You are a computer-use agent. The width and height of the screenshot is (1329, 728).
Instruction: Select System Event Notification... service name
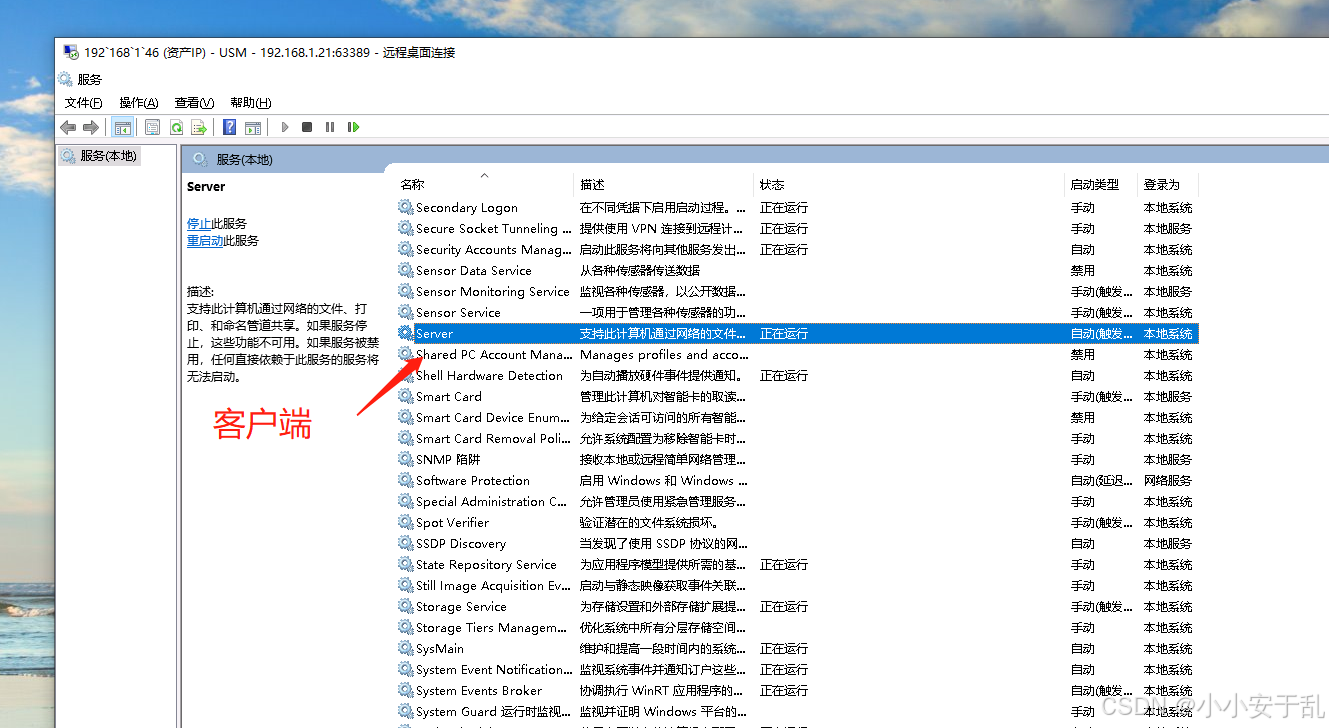pos(494,669)
